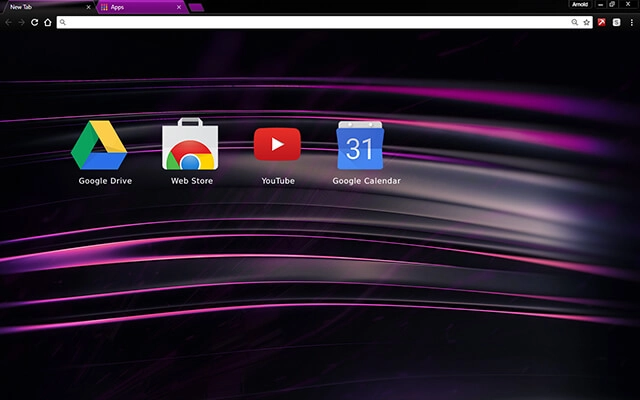The image size is (640, 400).
Task: Open the Chrome three-dot menu
Action: 631,22
